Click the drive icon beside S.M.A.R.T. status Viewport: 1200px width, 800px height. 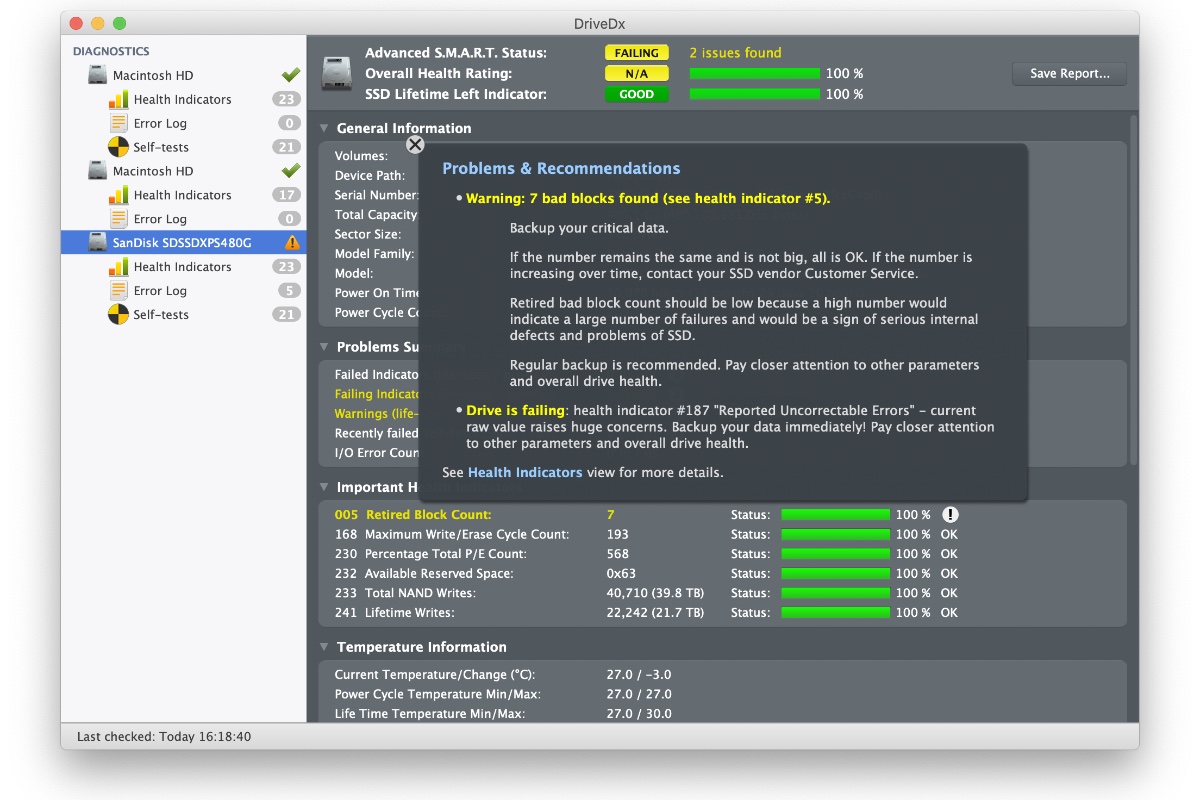336,73
